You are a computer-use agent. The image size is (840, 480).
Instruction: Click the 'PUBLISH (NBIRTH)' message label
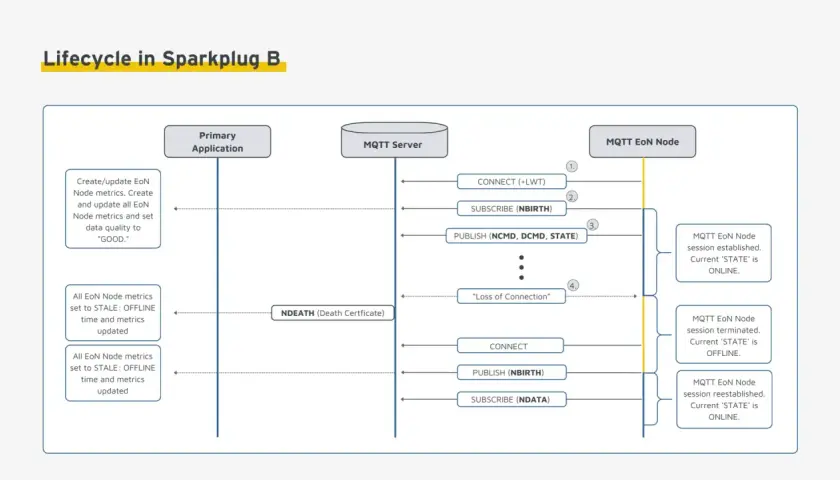pos(512,372)
